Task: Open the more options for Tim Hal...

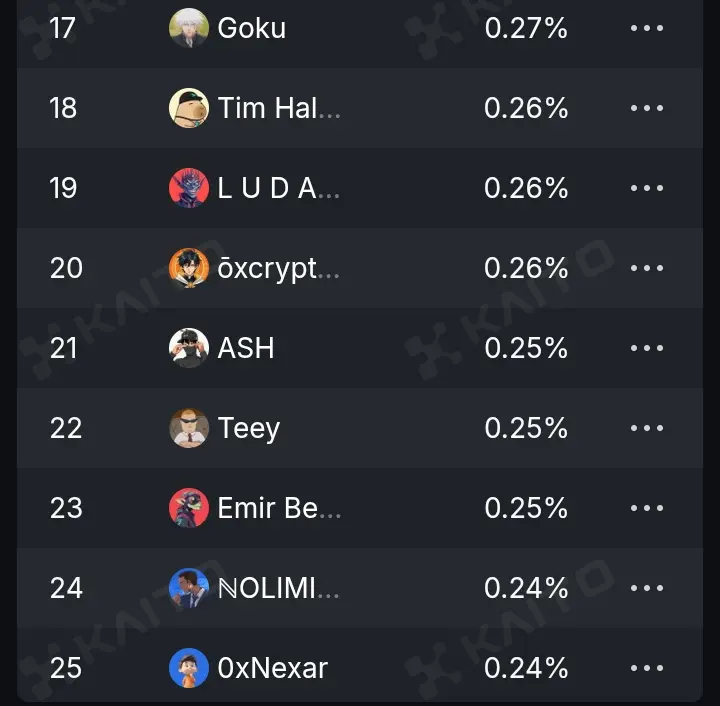Action: [647, 108]
